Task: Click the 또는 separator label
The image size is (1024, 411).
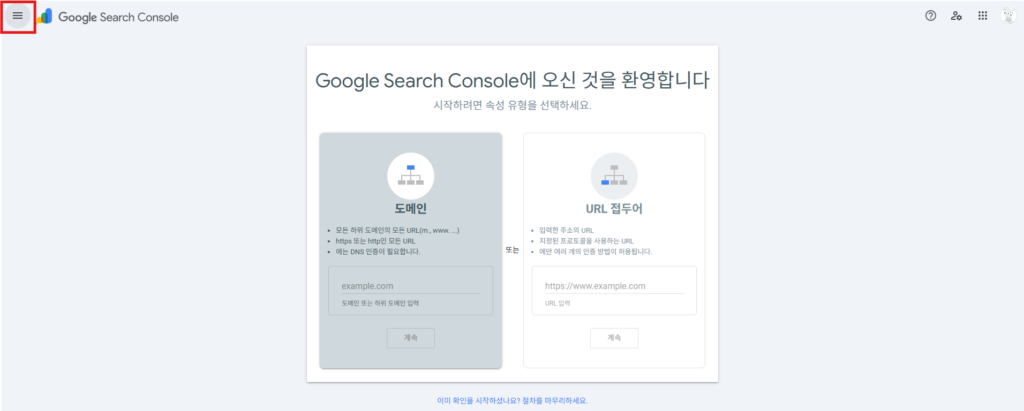Action: point(513,250)
